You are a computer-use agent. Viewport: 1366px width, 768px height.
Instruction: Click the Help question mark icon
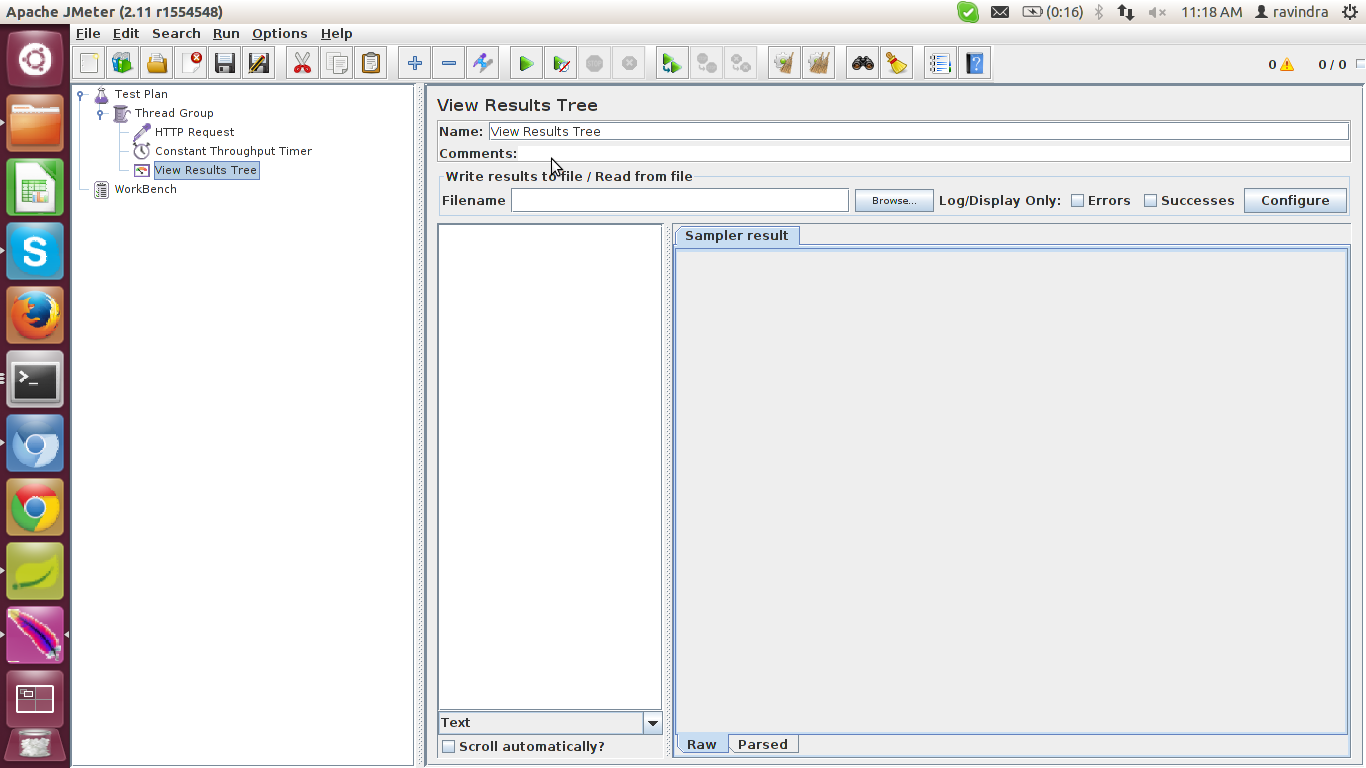point(975,64)
